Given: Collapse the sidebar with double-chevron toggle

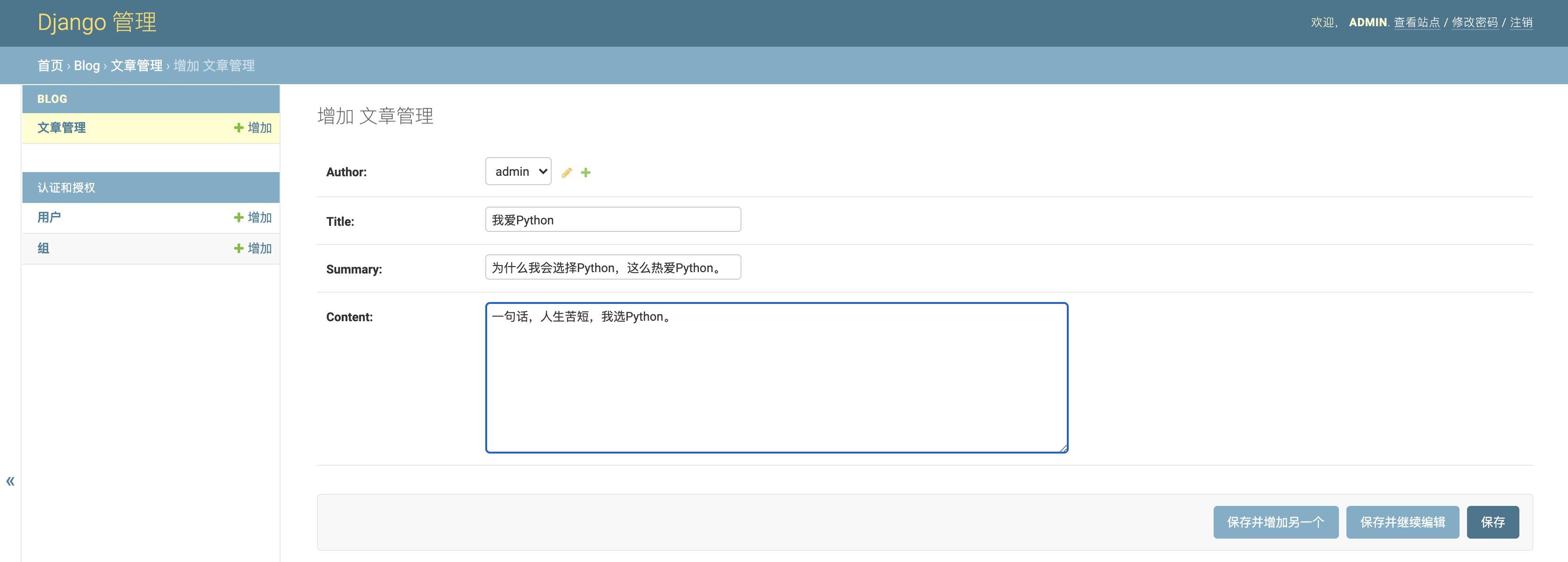Looking at the screenshot, I should pyautogui.click(x=10, y=481).
